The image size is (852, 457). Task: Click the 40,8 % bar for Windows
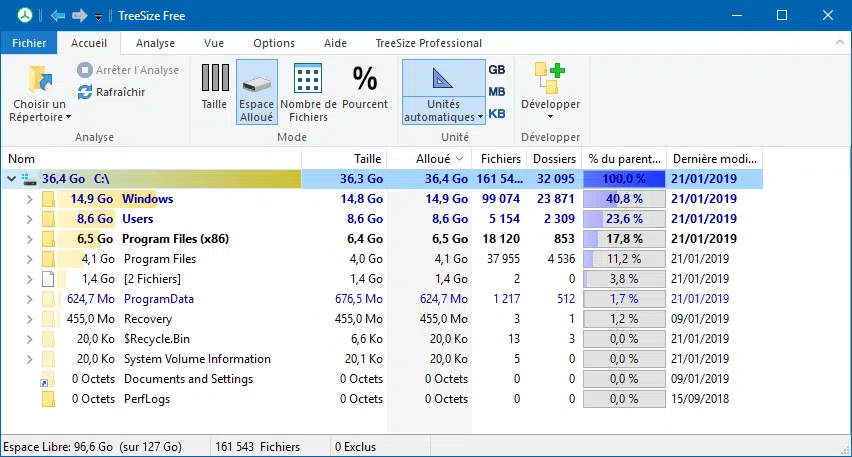(x=624, y=199)
